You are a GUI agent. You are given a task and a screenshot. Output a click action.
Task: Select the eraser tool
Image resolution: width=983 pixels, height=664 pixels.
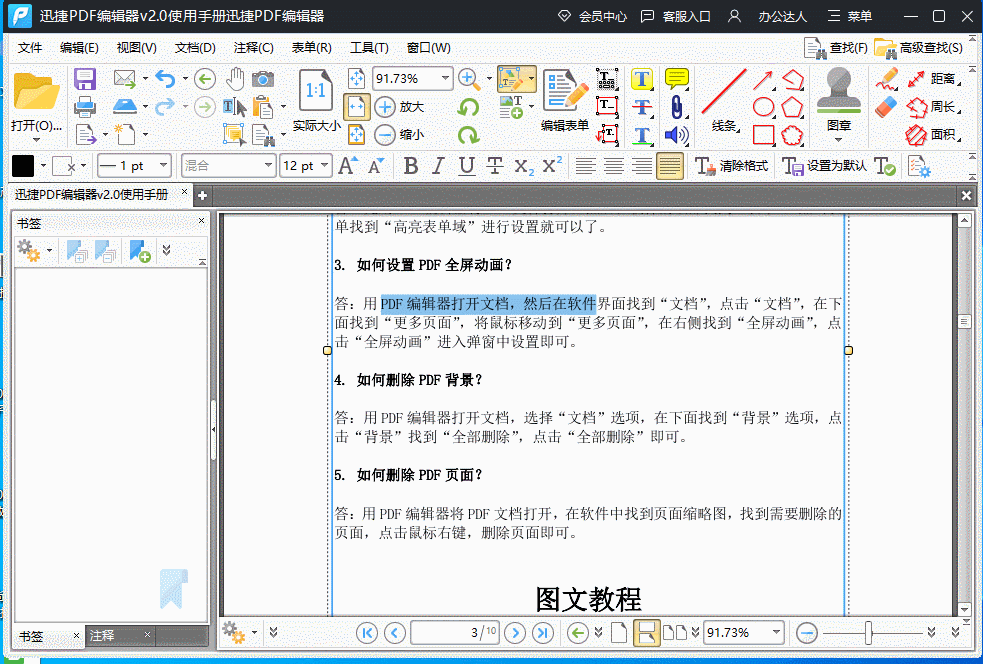click(x=886, y=107)
